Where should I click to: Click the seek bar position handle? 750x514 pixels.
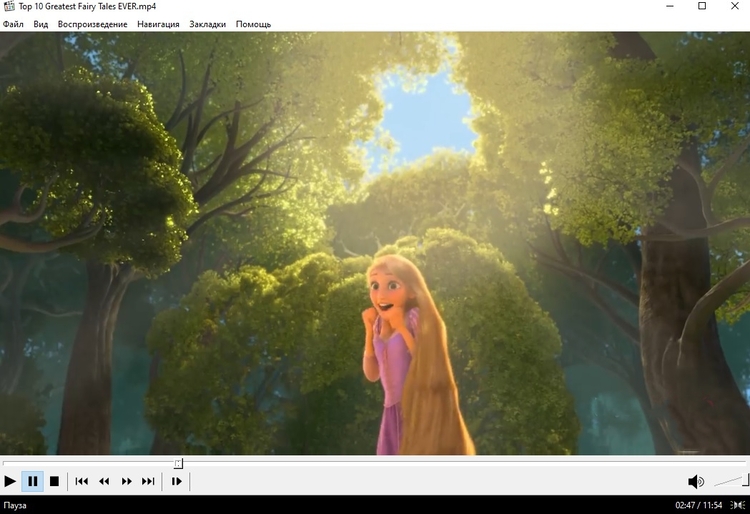179,463
